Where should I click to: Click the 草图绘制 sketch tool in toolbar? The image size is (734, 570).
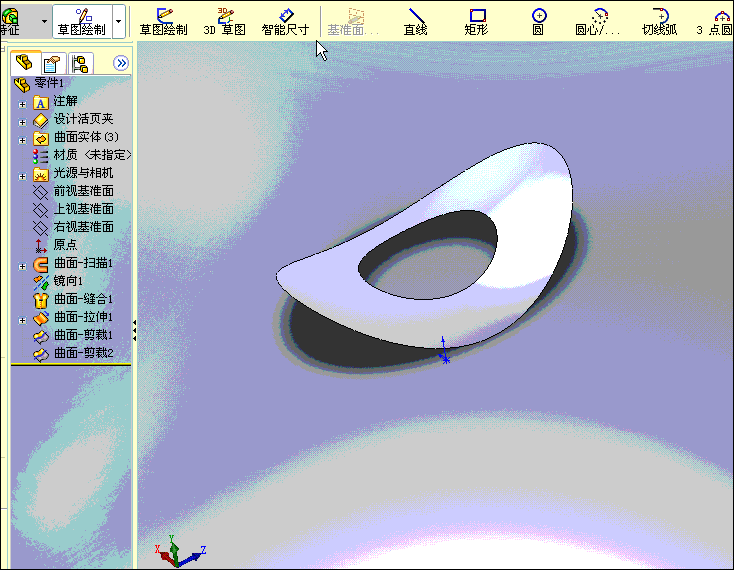pyautogui.click(x=163, y=22)
